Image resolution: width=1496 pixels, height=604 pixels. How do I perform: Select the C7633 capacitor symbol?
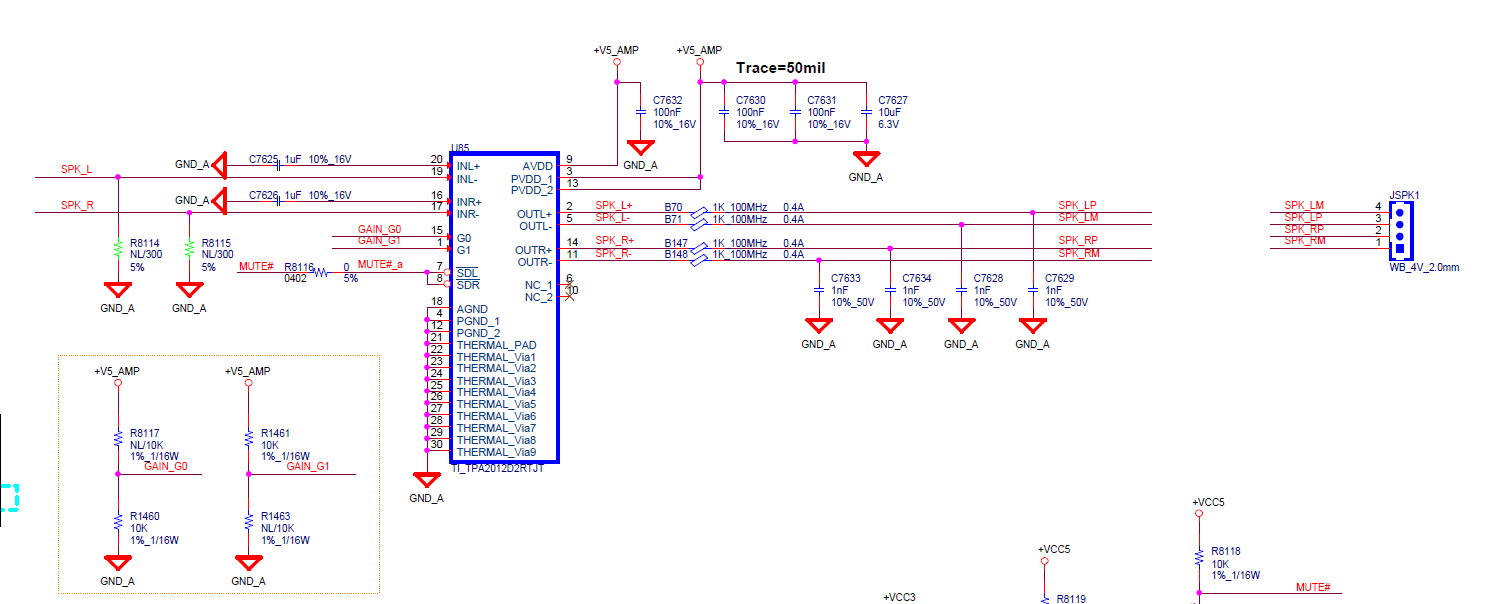[x=818, y=290]
